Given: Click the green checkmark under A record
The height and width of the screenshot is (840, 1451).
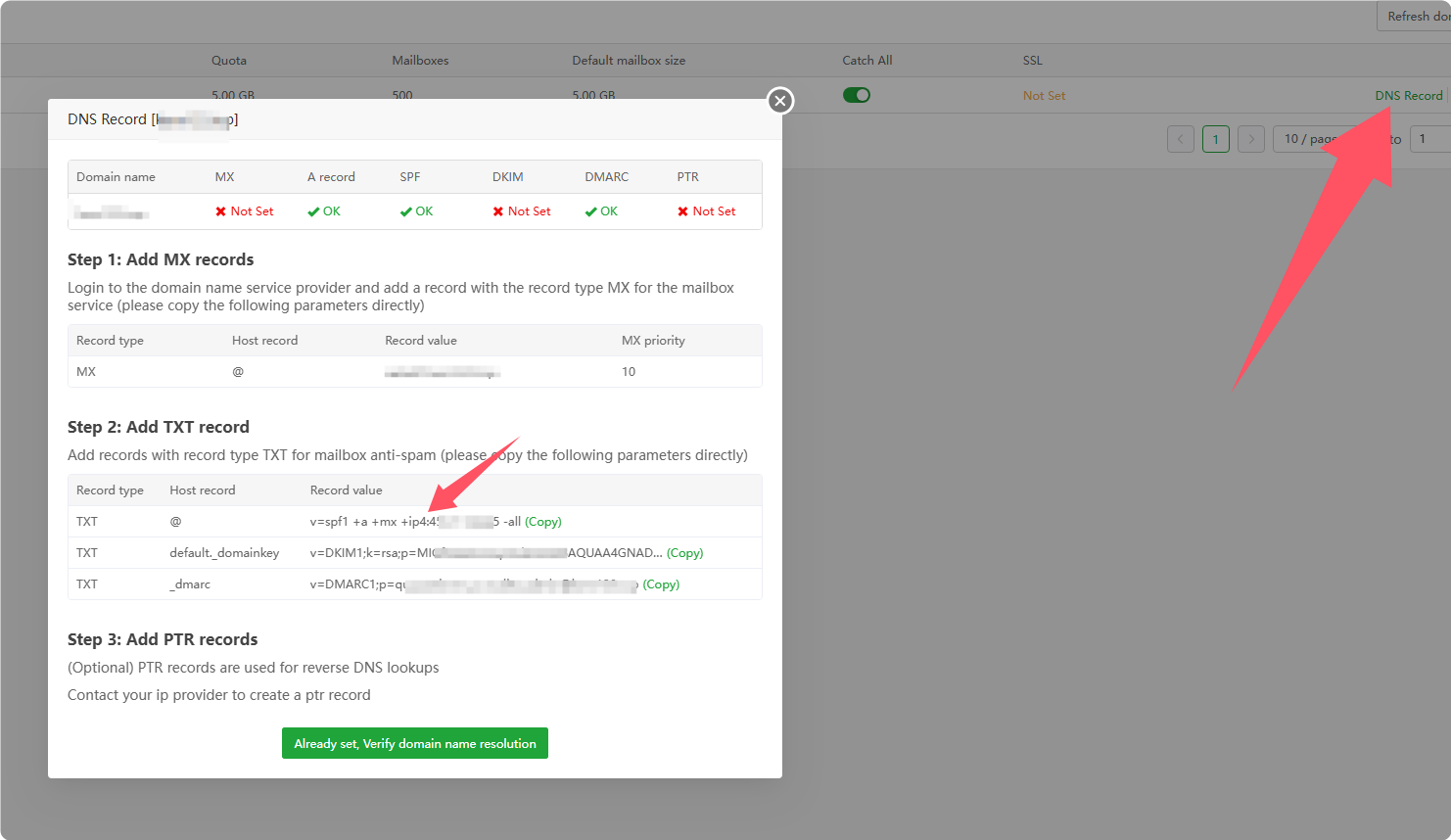Looking at the screenshot, I should [x=313, y=211].
